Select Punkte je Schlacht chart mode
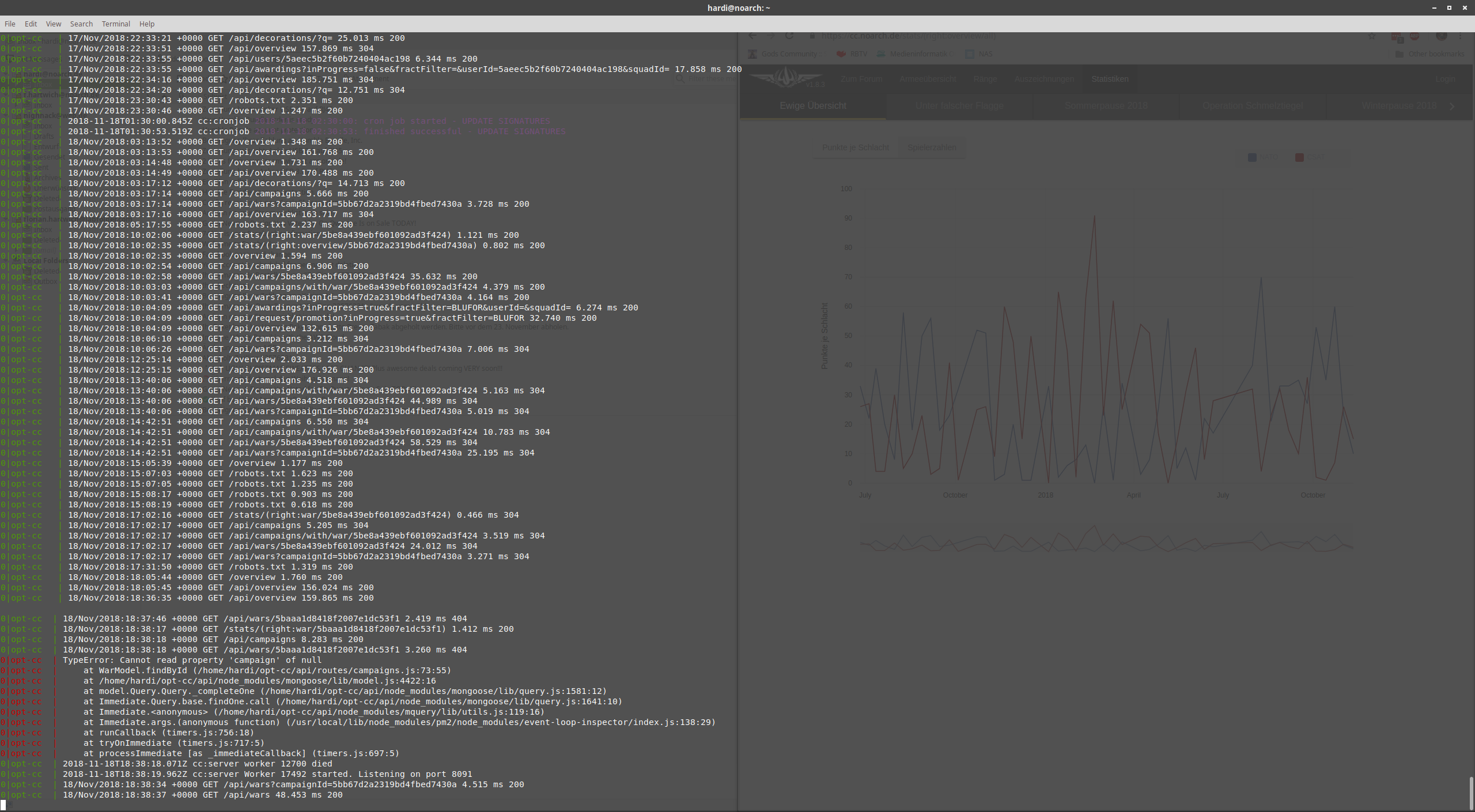This screenshot has width=1475, height=812. [x=855, y=147]
